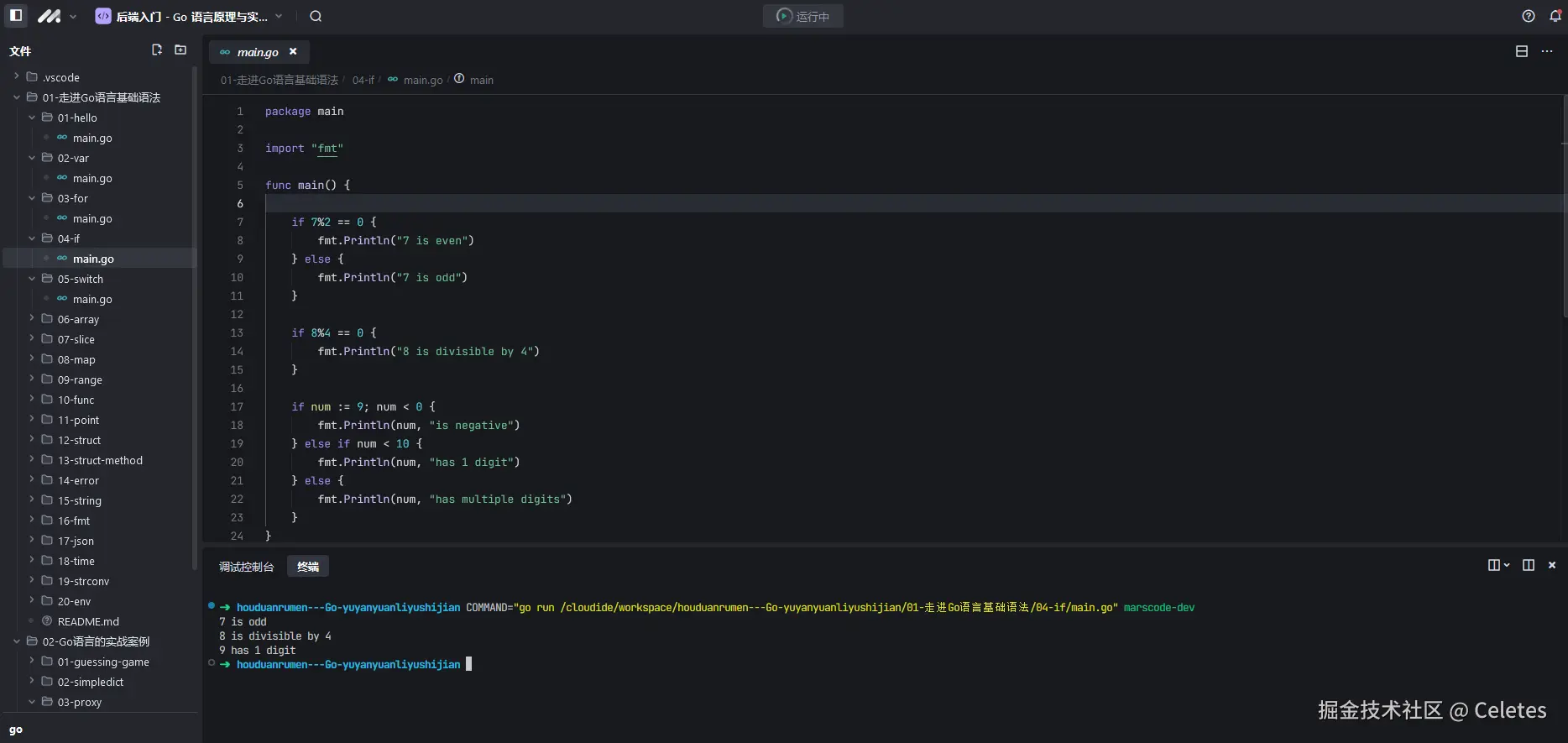Select the 终端 tab

pos(308,567)
